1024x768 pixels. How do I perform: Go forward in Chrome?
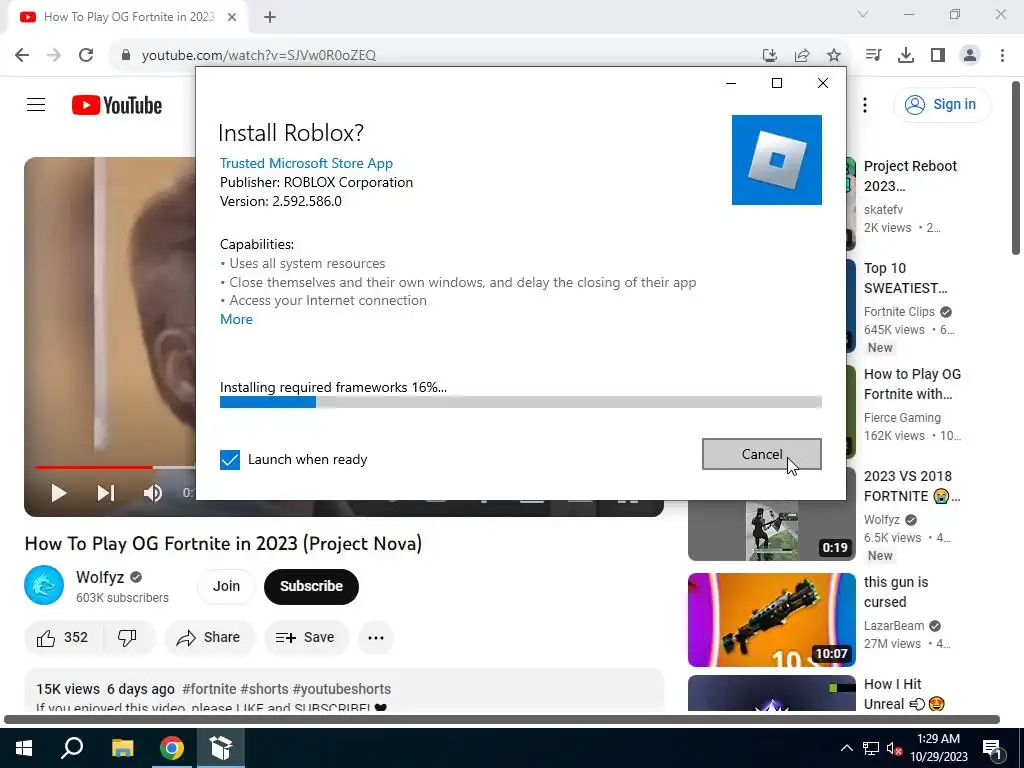54,55
